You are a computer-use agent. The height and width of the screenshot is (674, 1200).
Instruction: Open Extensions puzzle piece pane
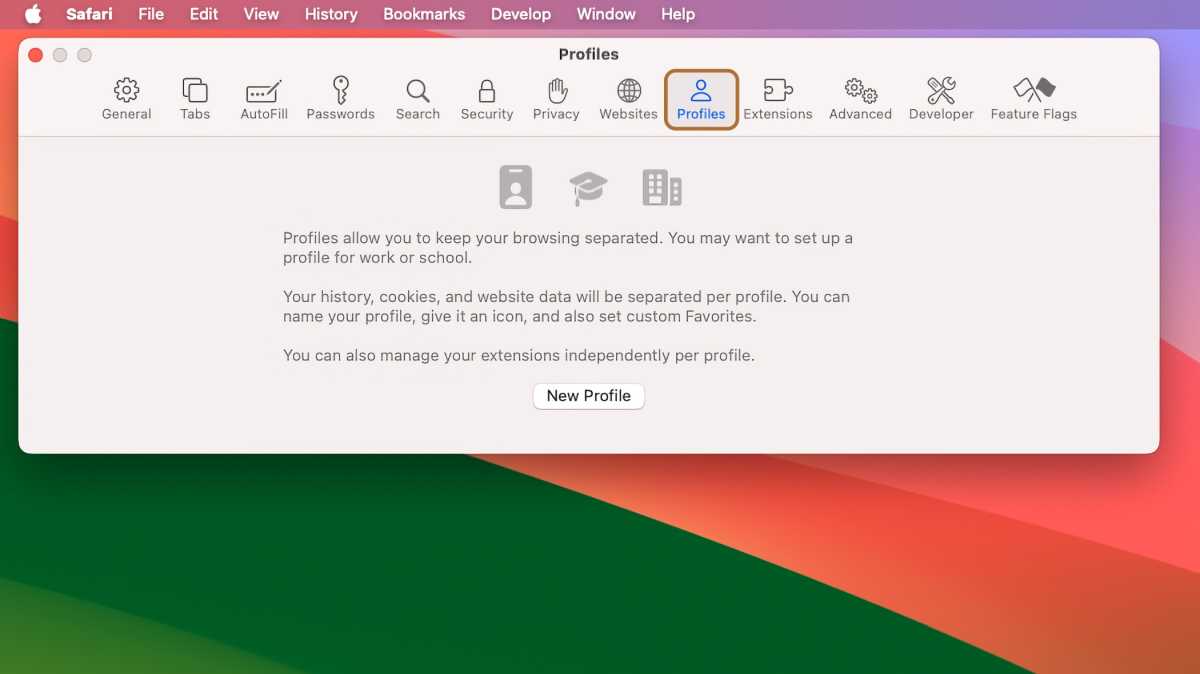[778, 99]
